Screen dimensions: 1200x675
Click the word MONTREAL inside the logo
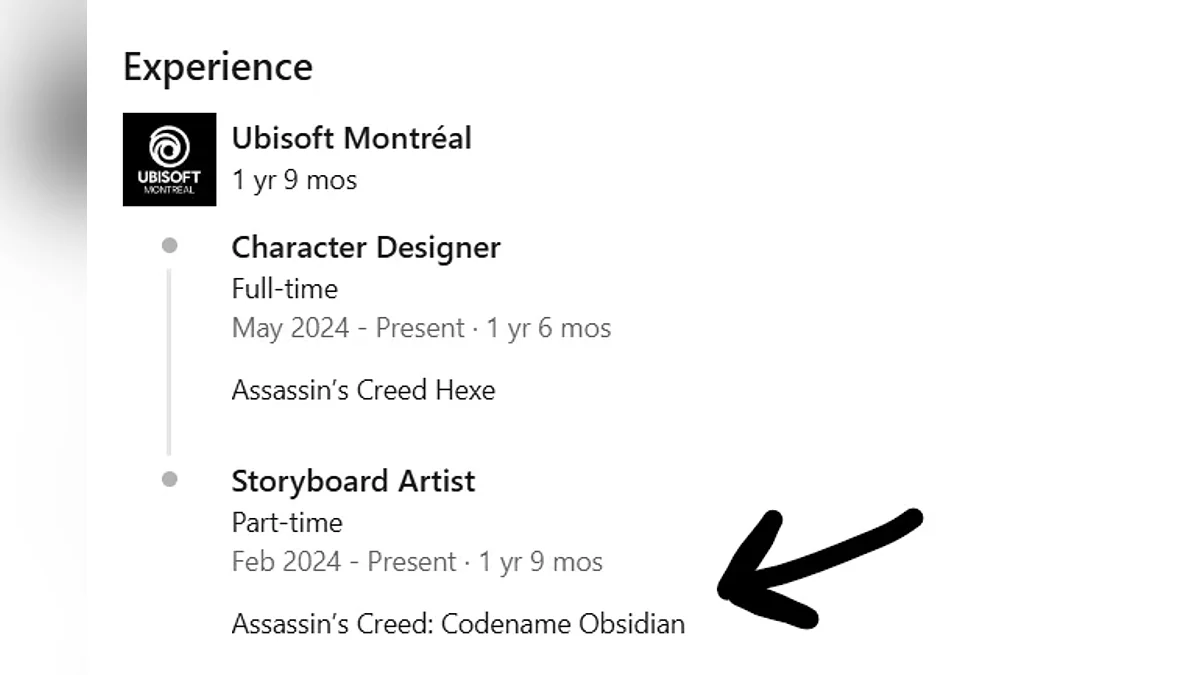(169, 190)
